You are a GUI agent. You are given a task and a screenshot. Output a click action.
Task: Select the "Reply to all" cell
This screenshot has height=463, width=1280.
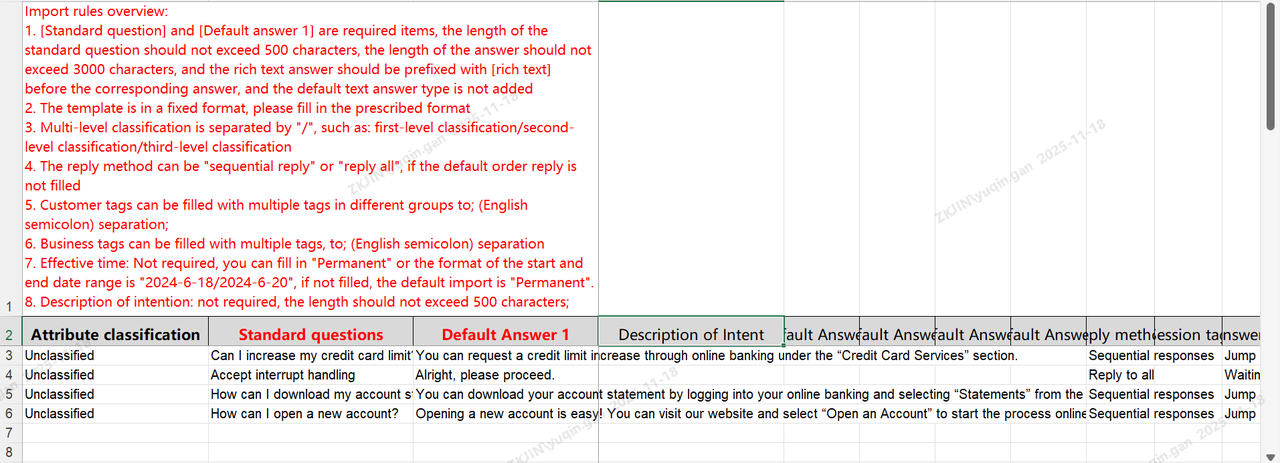[x=1120, y=375]
